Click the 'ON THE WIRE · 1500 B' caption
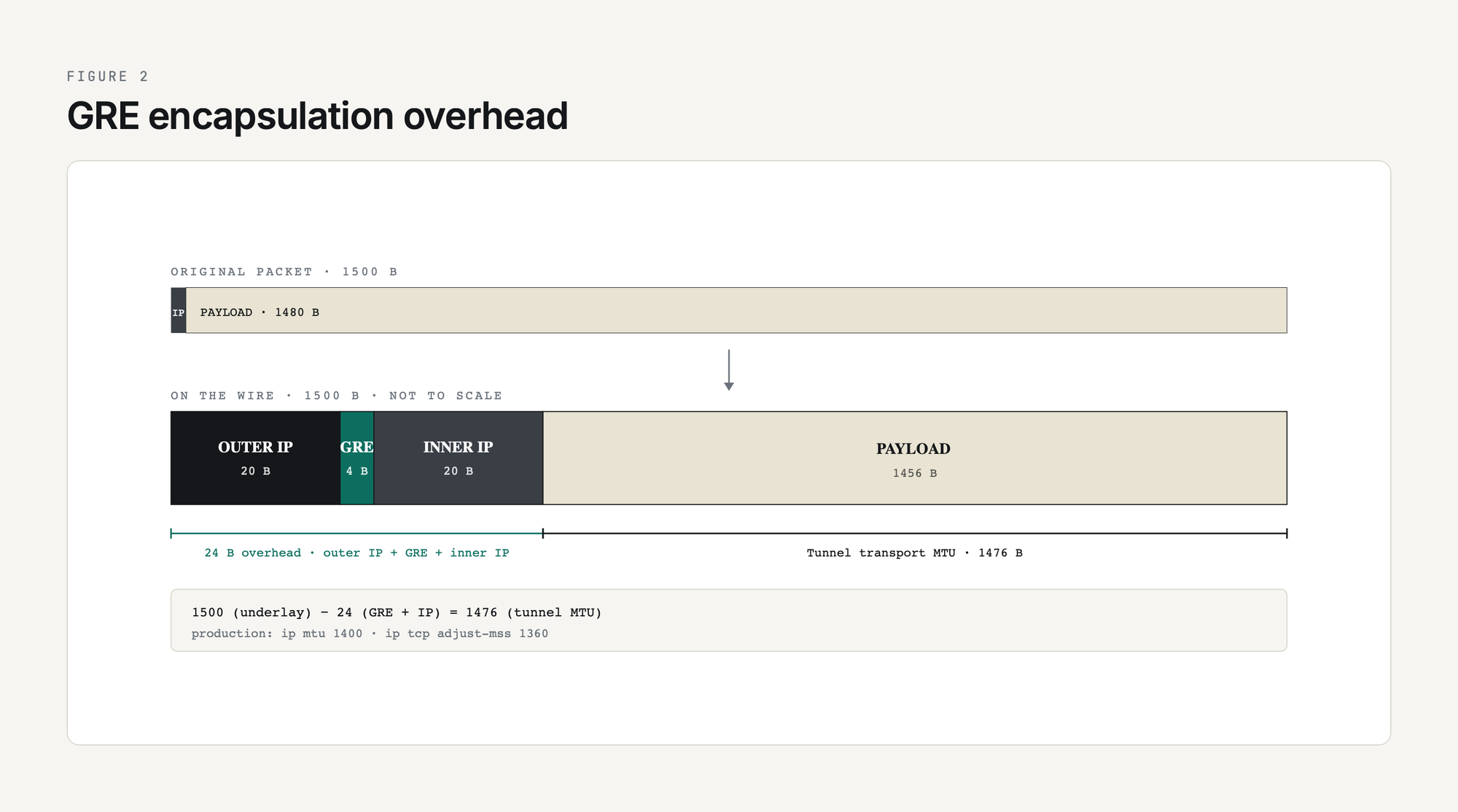Viewport: 1458px width, 812px height. pos(337,396)
